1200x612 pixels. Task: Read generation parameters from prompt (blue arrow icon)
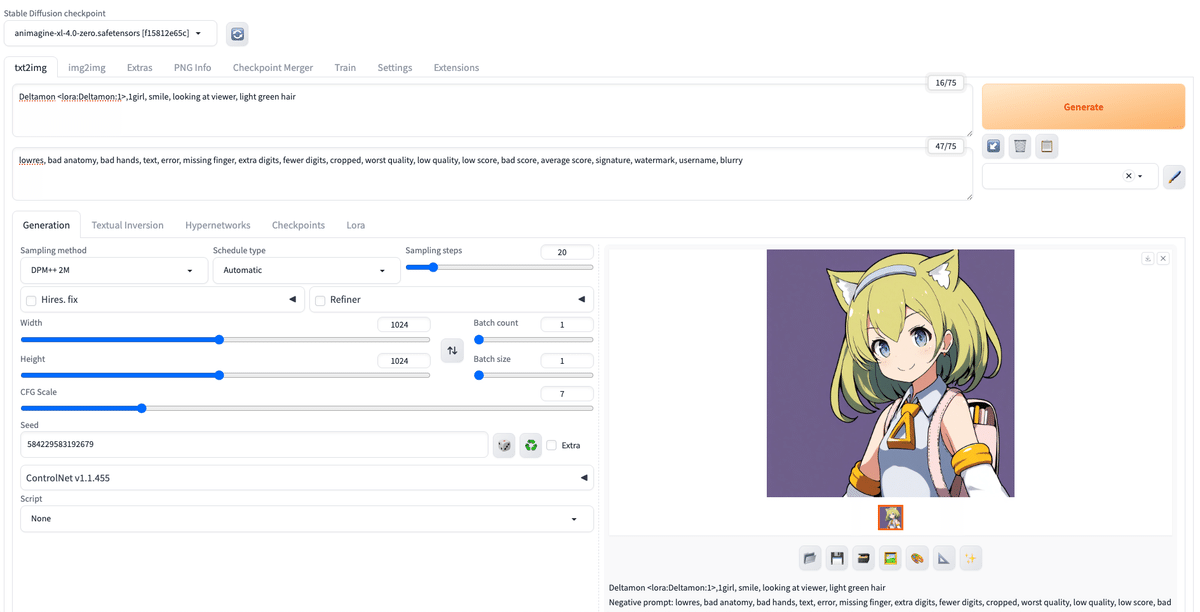(x=994, y=147)
